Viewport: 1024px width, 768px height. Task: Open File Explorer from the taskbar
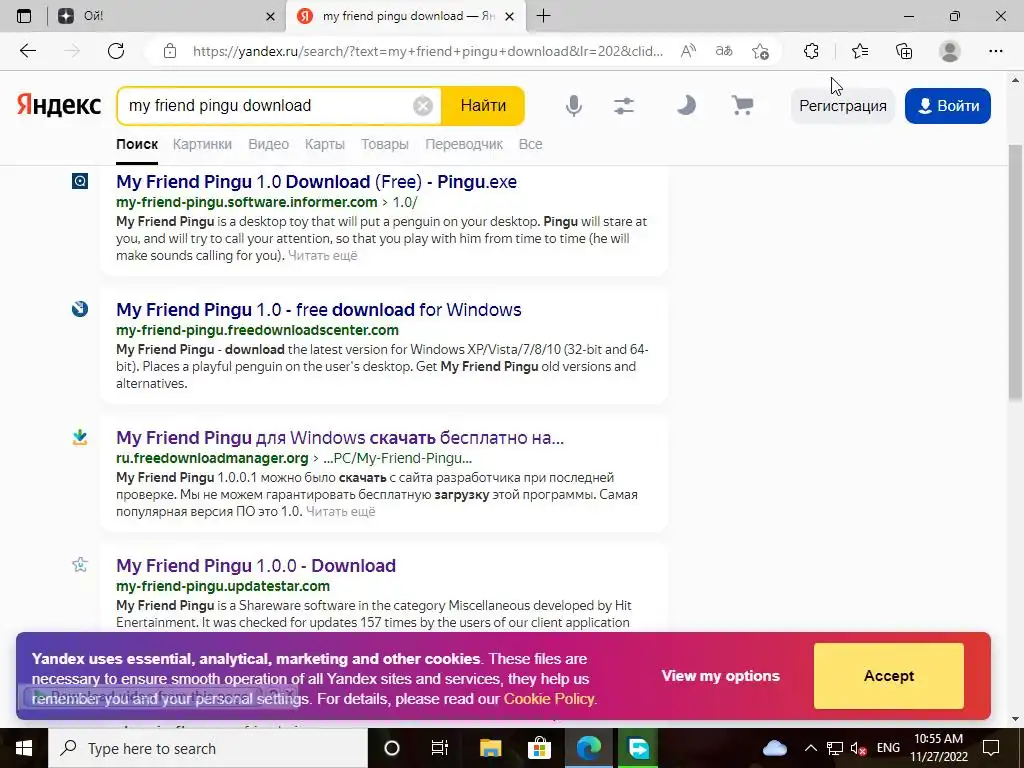click(490, 748)
